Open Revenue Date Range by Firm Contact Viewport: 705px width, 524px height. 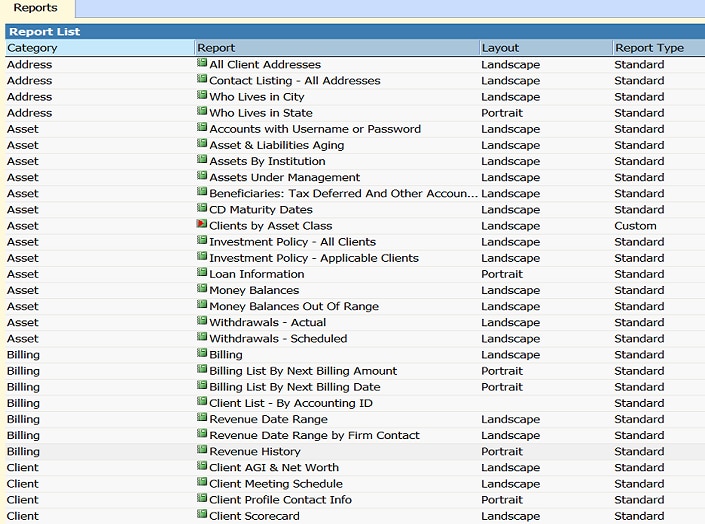coord(314,435)
